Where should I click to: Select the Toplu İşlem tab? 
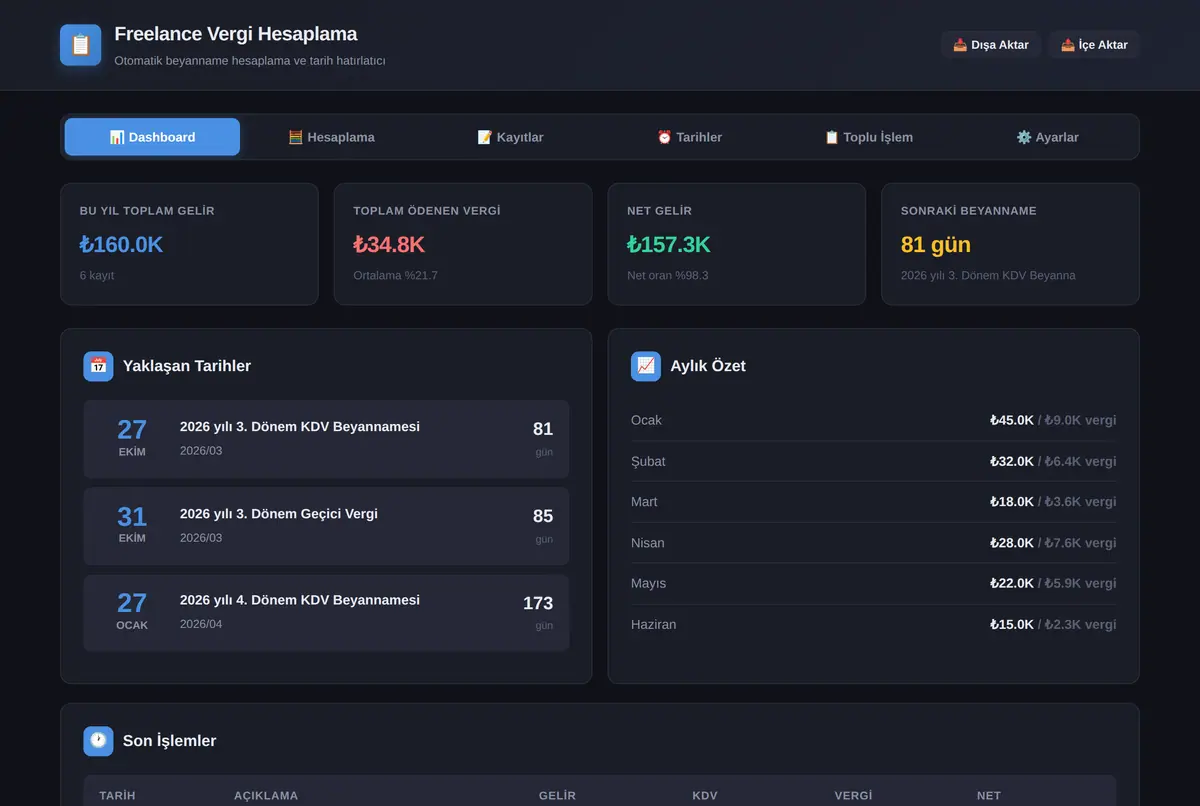click(868, 137)
